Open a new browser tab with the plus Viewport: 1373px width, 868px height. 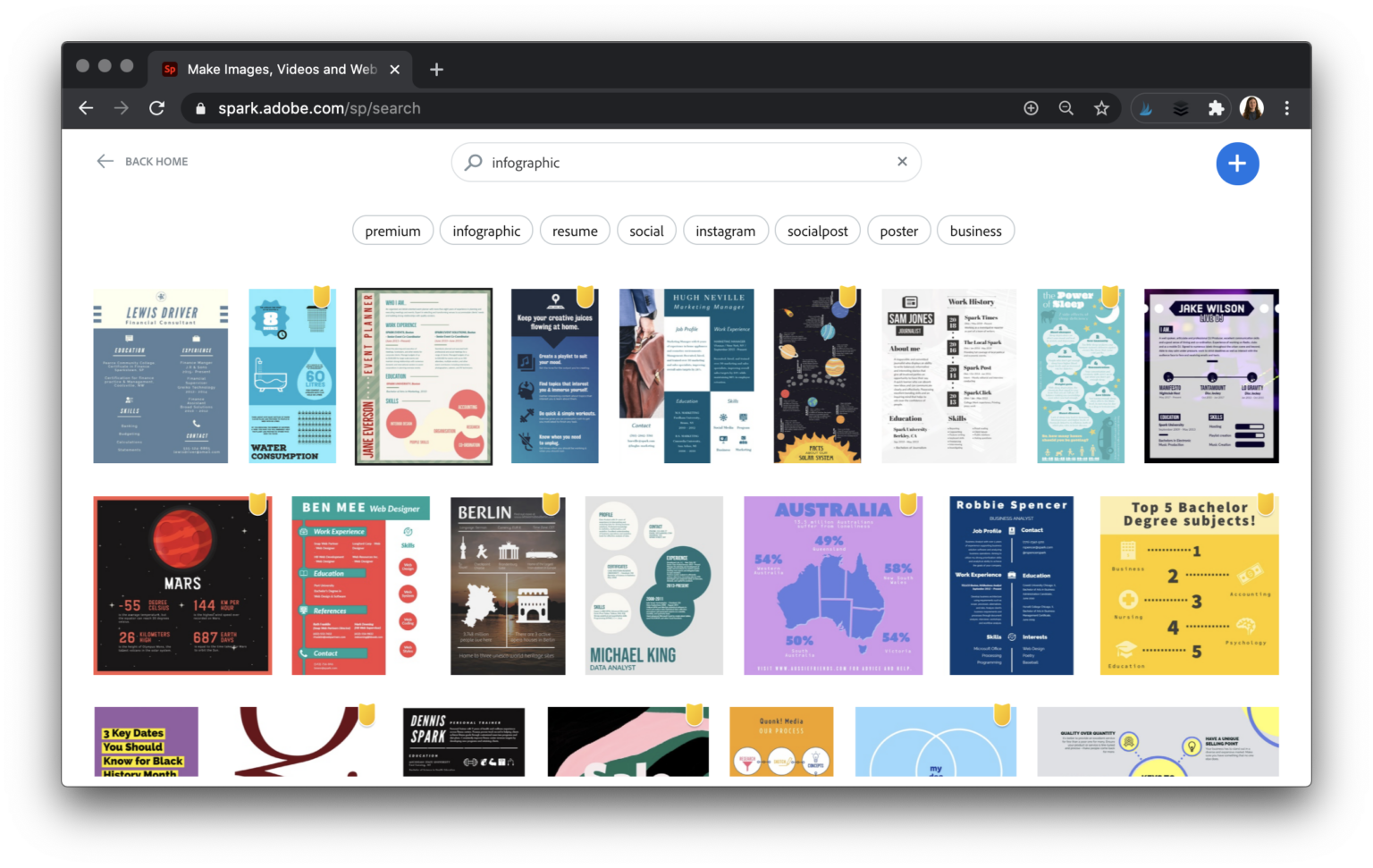pyautogui.click(x=436, y=69)
